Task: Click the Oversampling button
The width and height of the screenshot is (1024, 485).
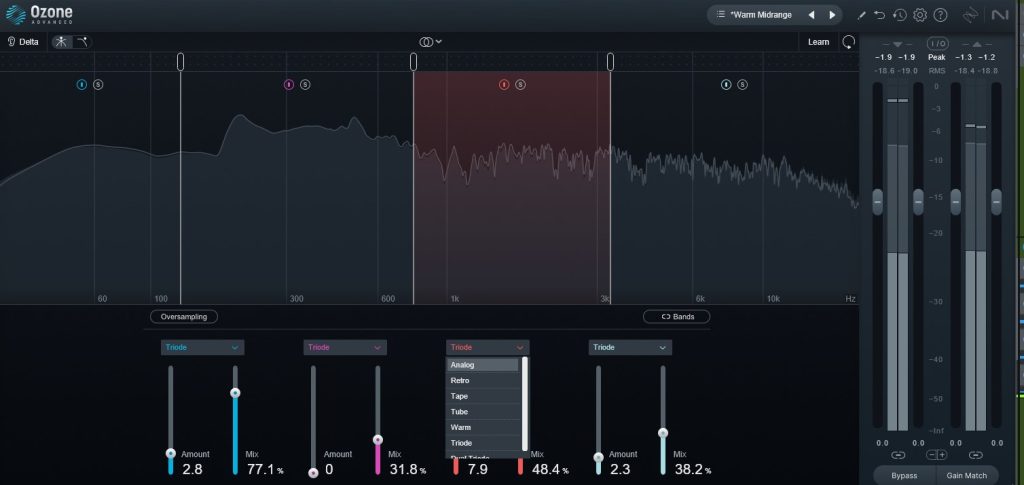Action: (184, 317)
